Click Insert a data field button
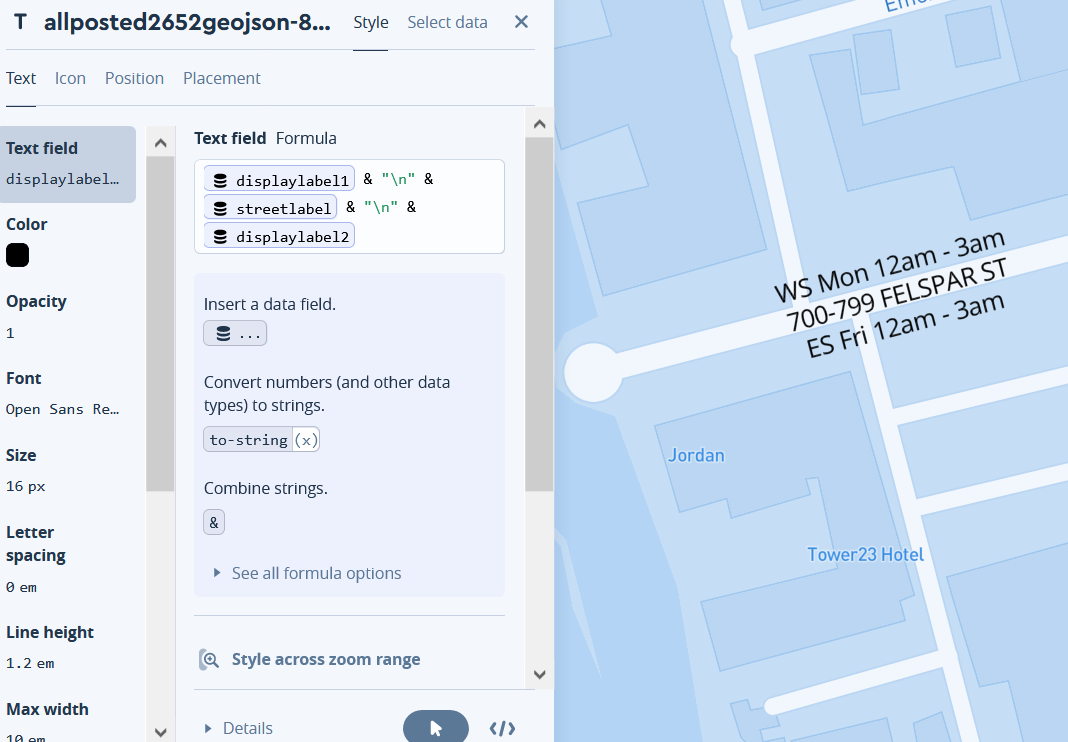The width and height of the screenshot is (1068, 742). tap(235, 333)
